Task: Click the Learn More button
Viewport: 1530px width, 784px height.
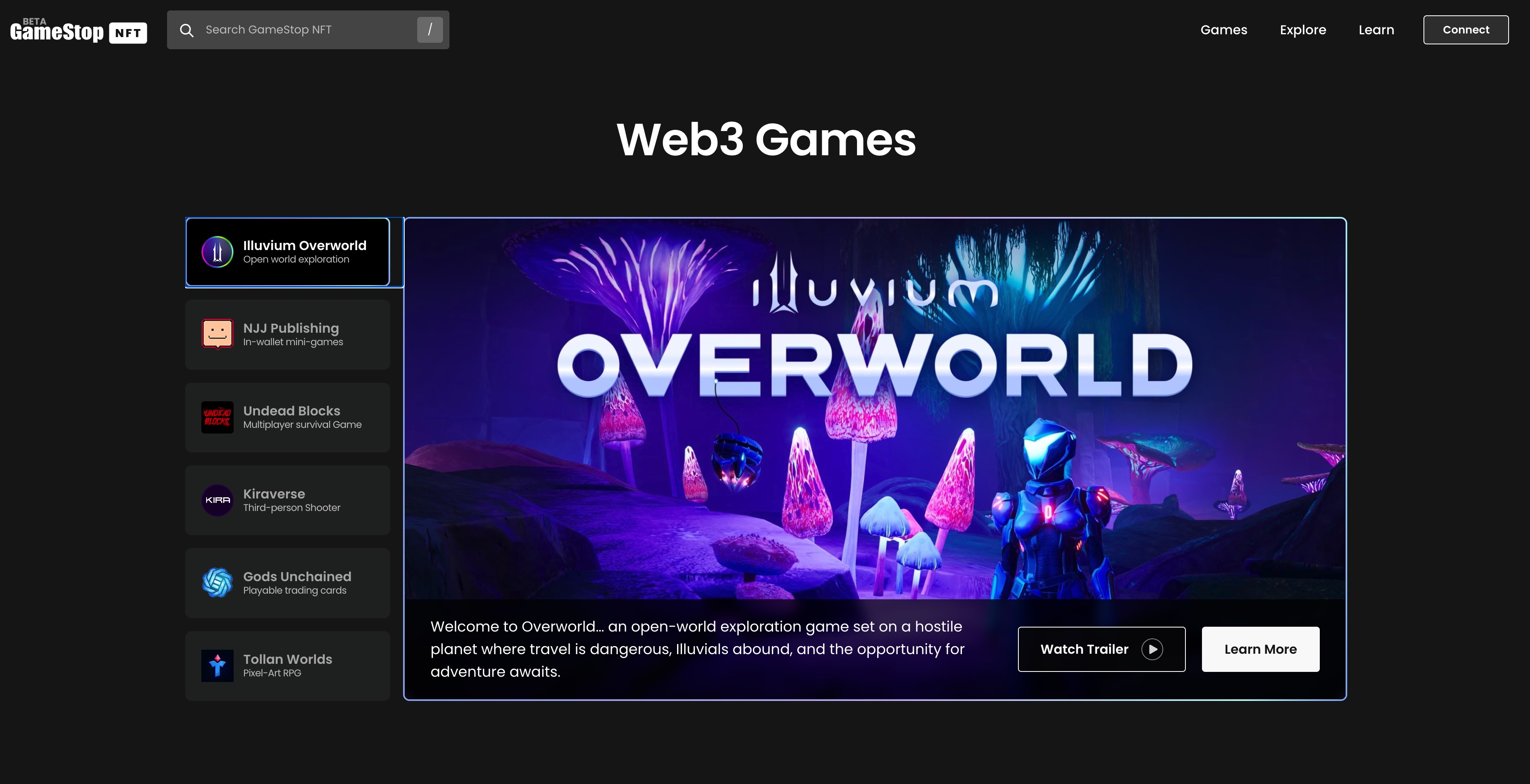Action: click(x=1260, y=649)
